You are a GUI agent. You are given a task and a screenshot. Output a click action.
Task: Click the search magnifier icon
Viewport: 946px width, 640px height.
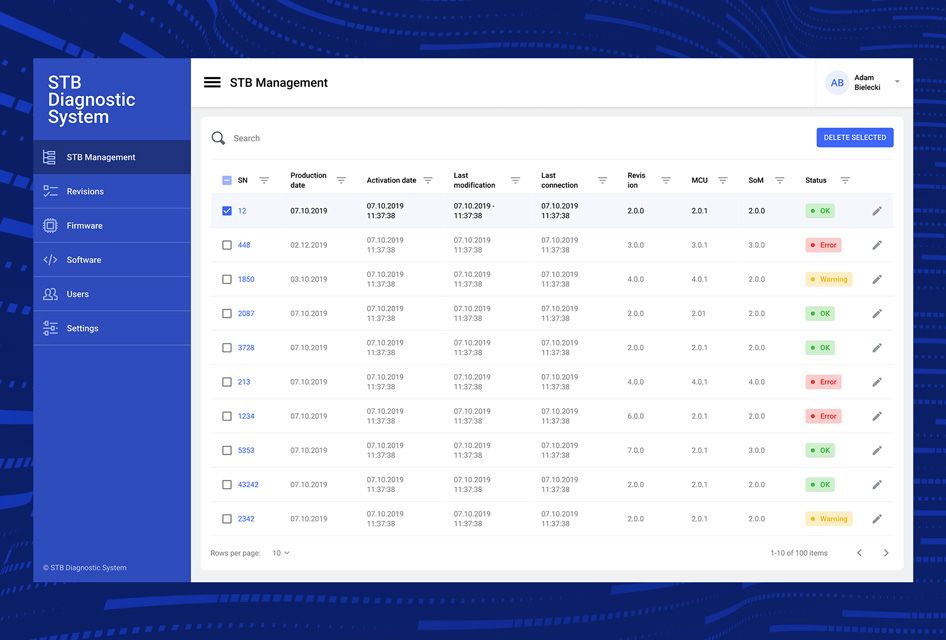[x=218, y=138]
